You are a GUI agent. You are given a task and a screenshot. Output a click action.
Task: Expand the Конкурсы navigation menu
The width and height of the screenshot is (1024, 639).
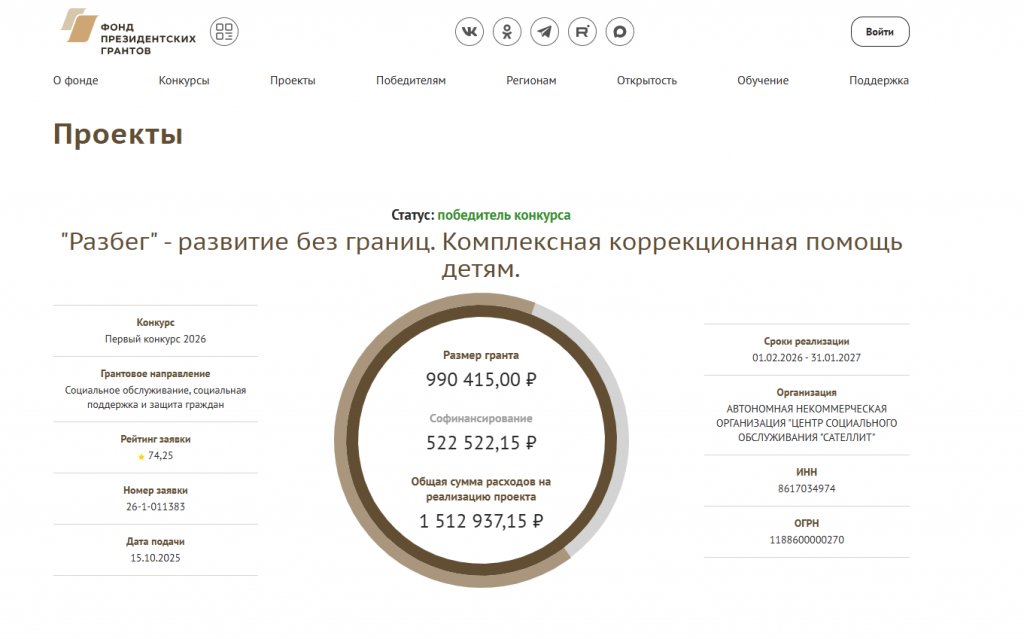coord(184,81)
